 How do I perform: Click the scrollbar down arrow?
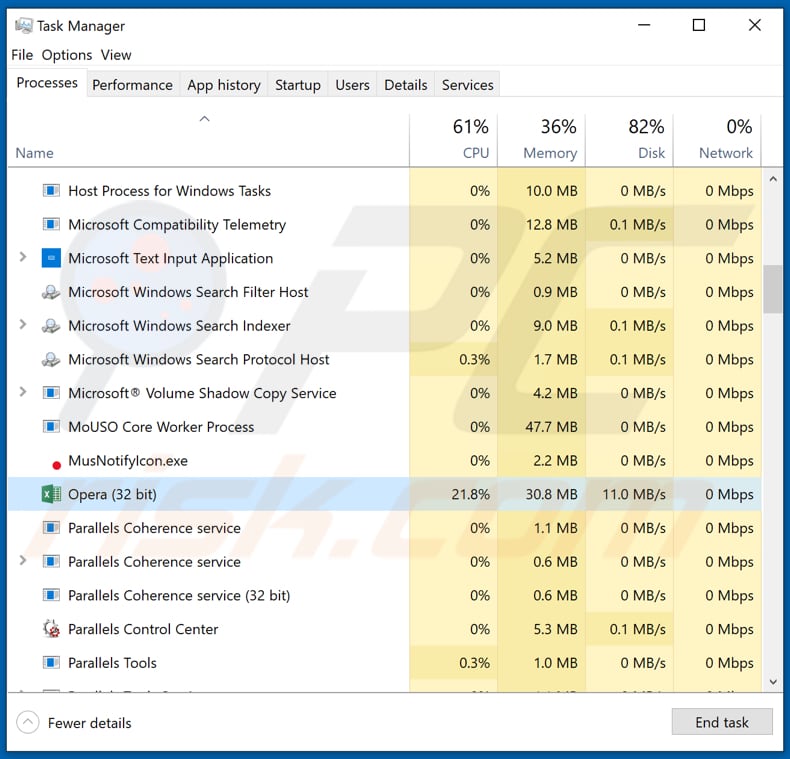(x=773, y=681)
